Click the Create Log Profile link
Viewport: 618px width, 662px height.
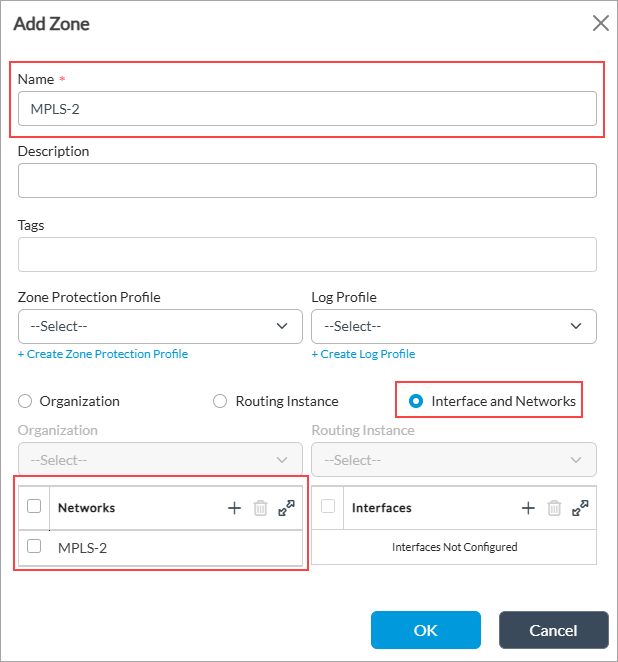click(363, 354)
